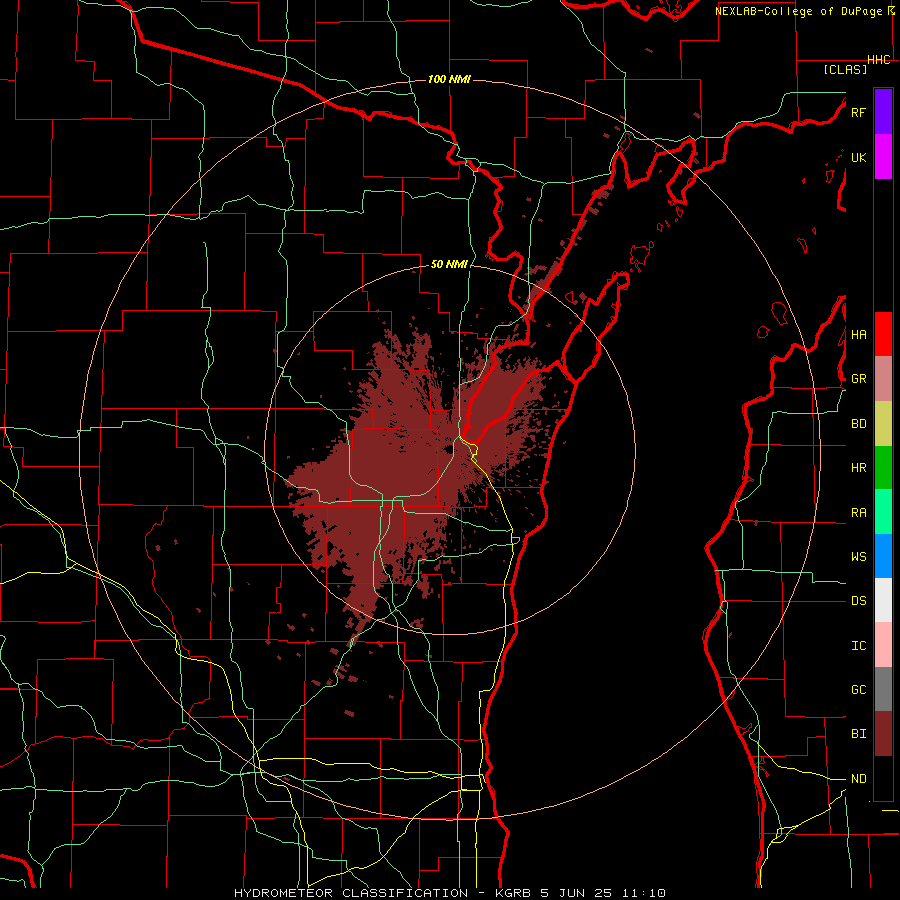
Task: Click the HR legend label
Action: [x=858, y=468]
